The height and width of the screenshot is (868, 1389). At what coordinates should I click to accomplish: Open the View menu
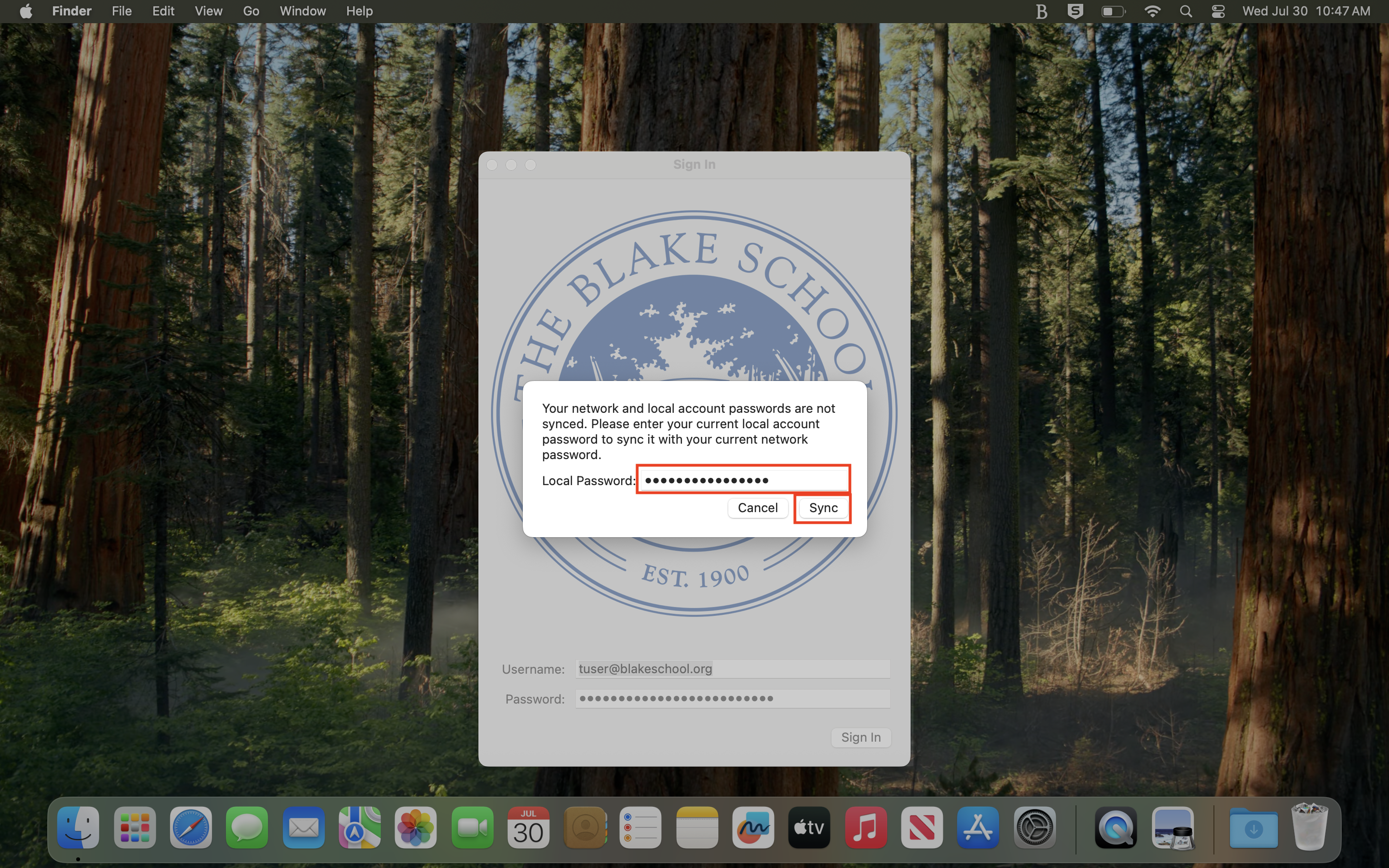(x=208, y=11)
